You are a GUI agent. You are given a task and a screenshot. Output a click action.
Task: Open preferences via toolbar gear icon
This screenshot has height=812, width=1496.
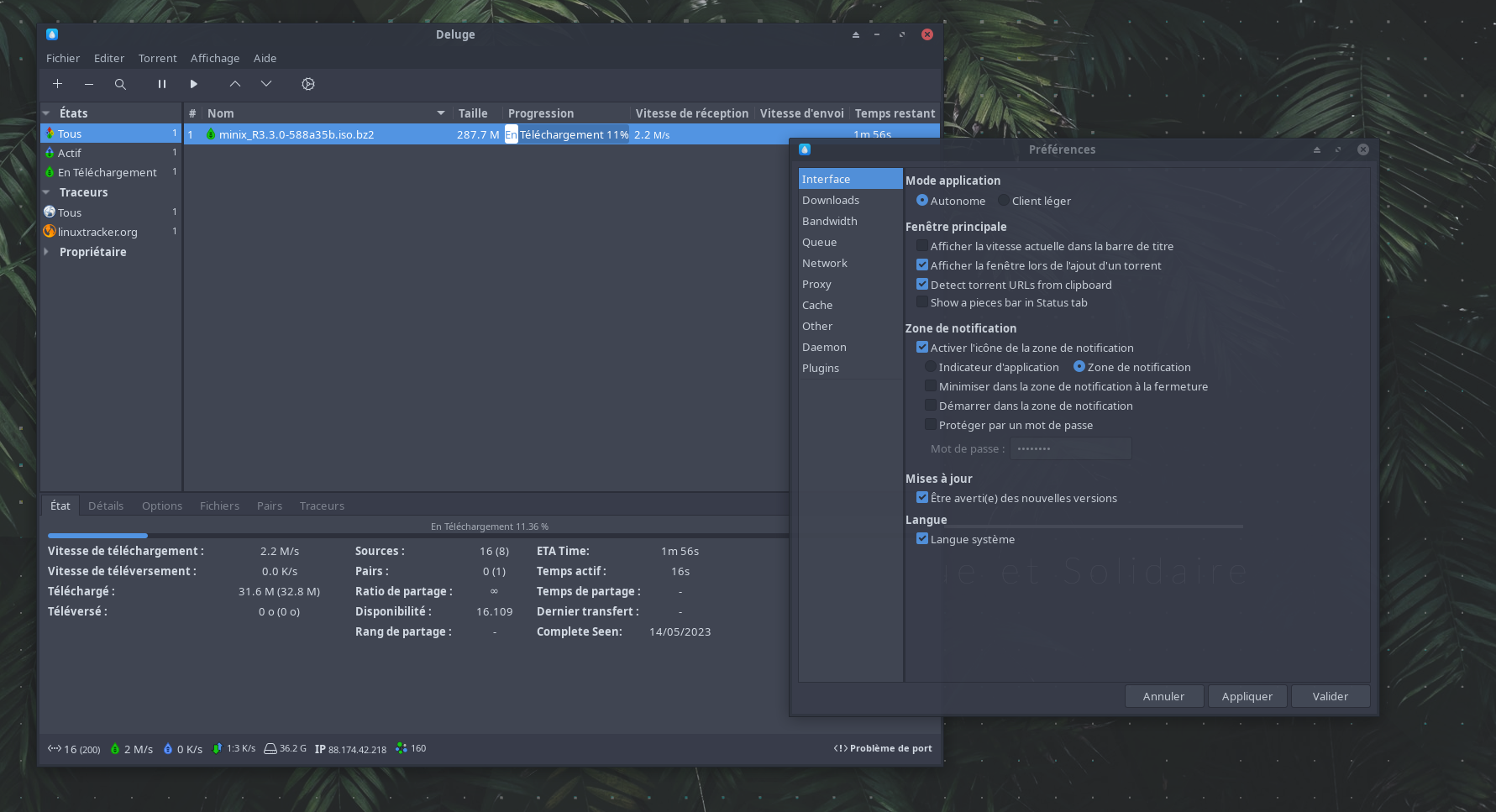[x=308, y=84]
